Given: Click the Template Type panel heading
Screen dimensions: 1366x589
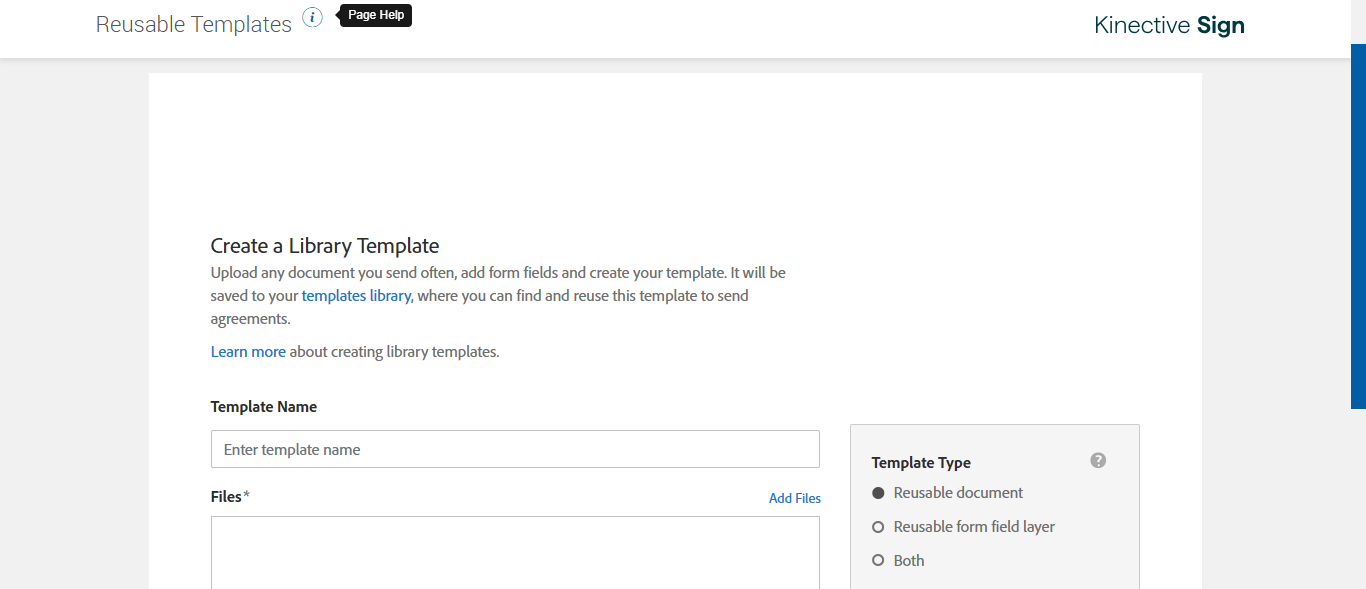Looking at the screenshot, I should [x=921, y=463].
